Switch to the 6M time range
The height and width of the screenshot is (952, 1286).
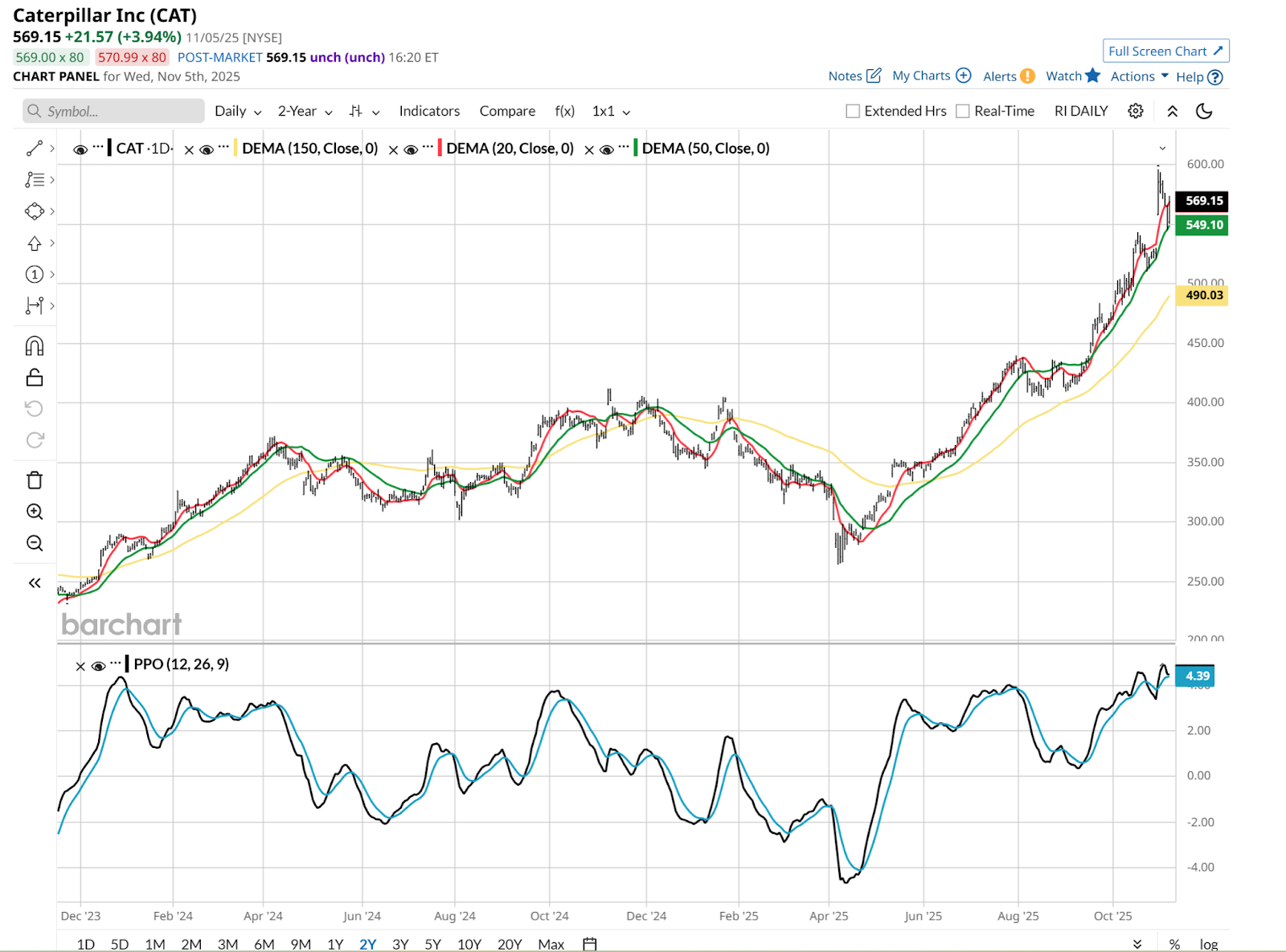click(264, 944)
